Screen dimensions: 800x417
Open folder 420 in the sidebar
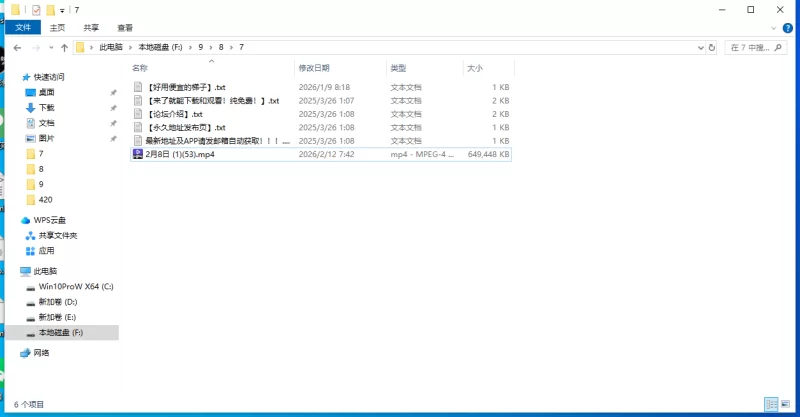(45, 200)
